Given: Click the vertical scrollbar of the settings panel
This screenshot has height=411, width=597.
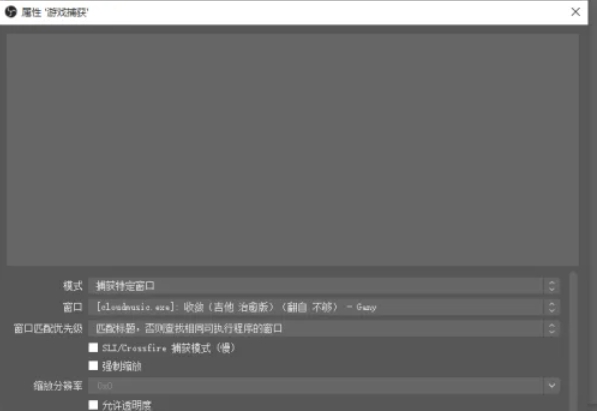Looking at the screenshot, I should point(573,341).
